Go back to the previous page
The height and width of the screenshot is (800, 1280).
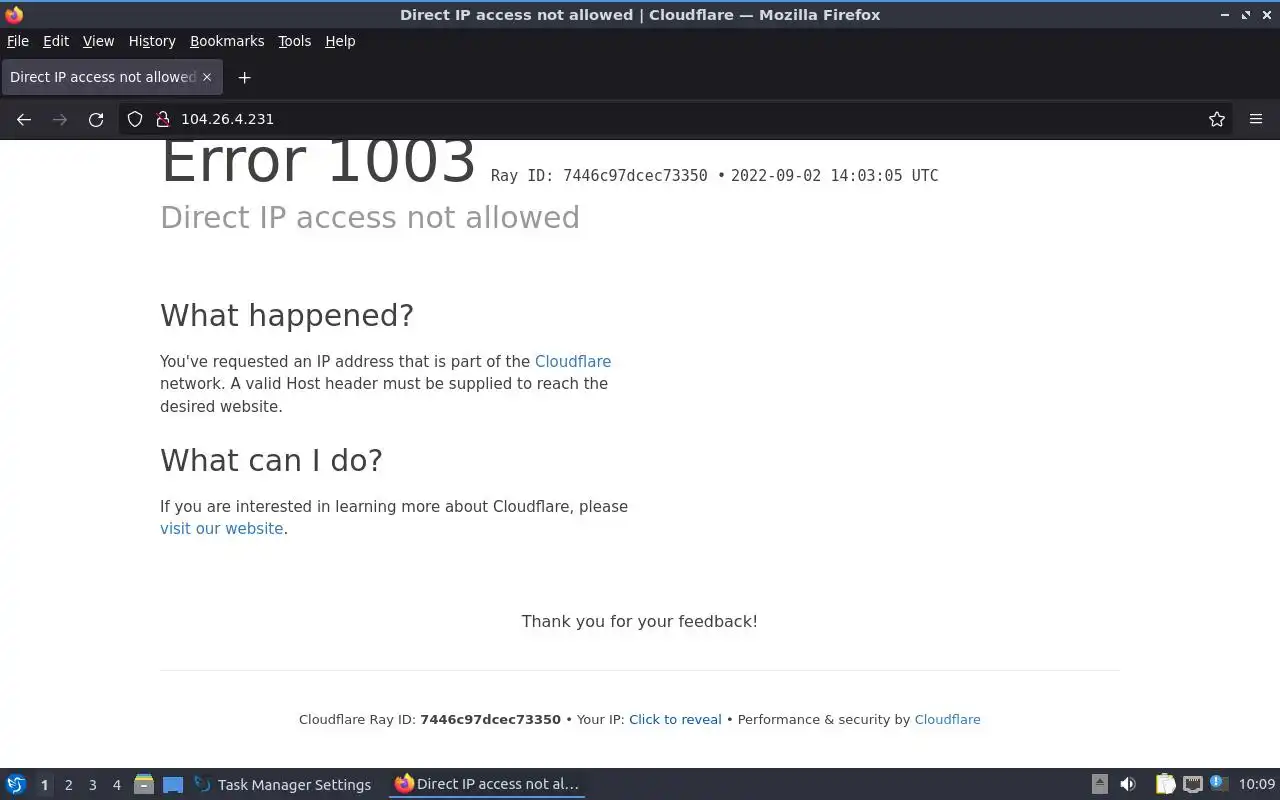[24, 119]
